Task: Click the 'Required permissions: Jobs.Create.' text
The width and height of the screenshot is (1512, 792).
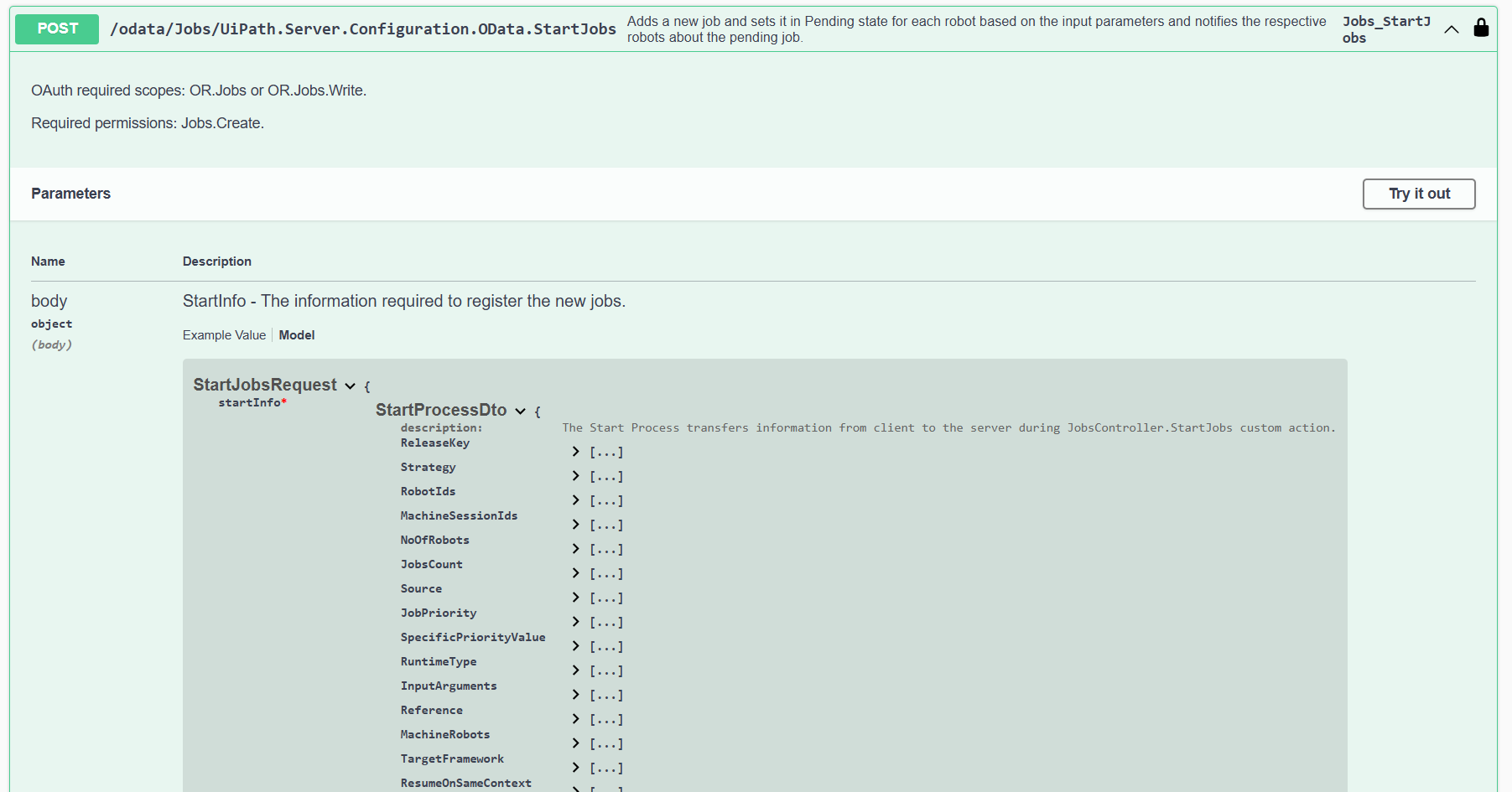Action: (x=148, y=123)
